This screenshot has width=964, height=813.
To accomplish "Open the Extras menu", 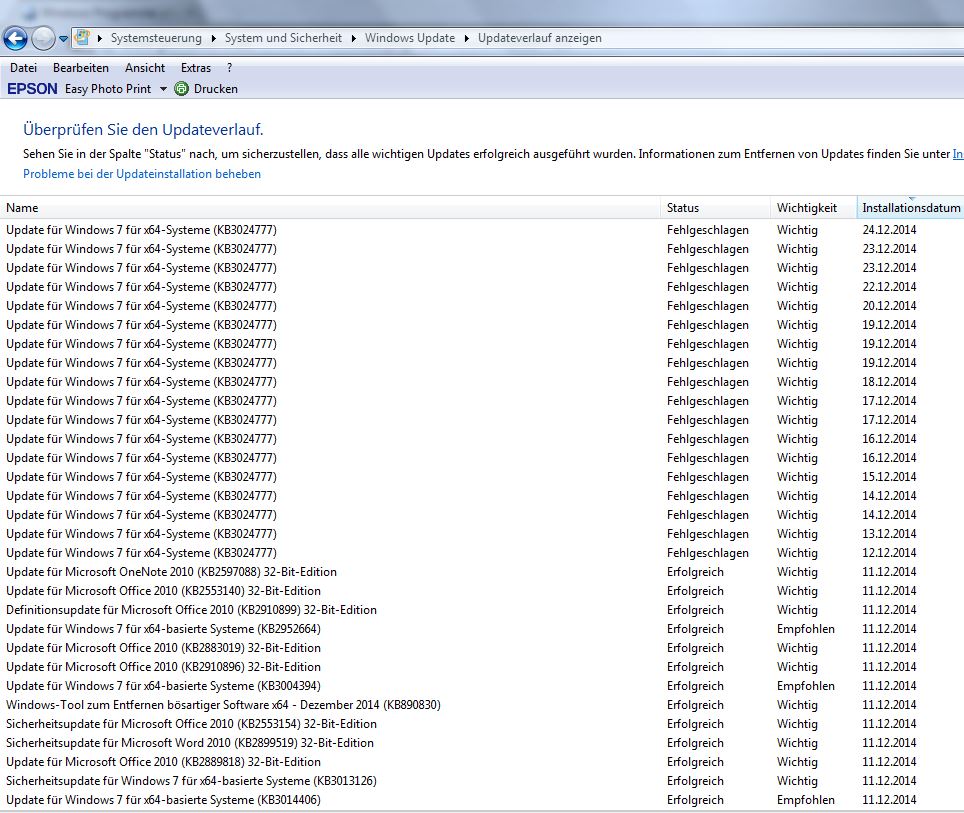I will coord(196,68).
